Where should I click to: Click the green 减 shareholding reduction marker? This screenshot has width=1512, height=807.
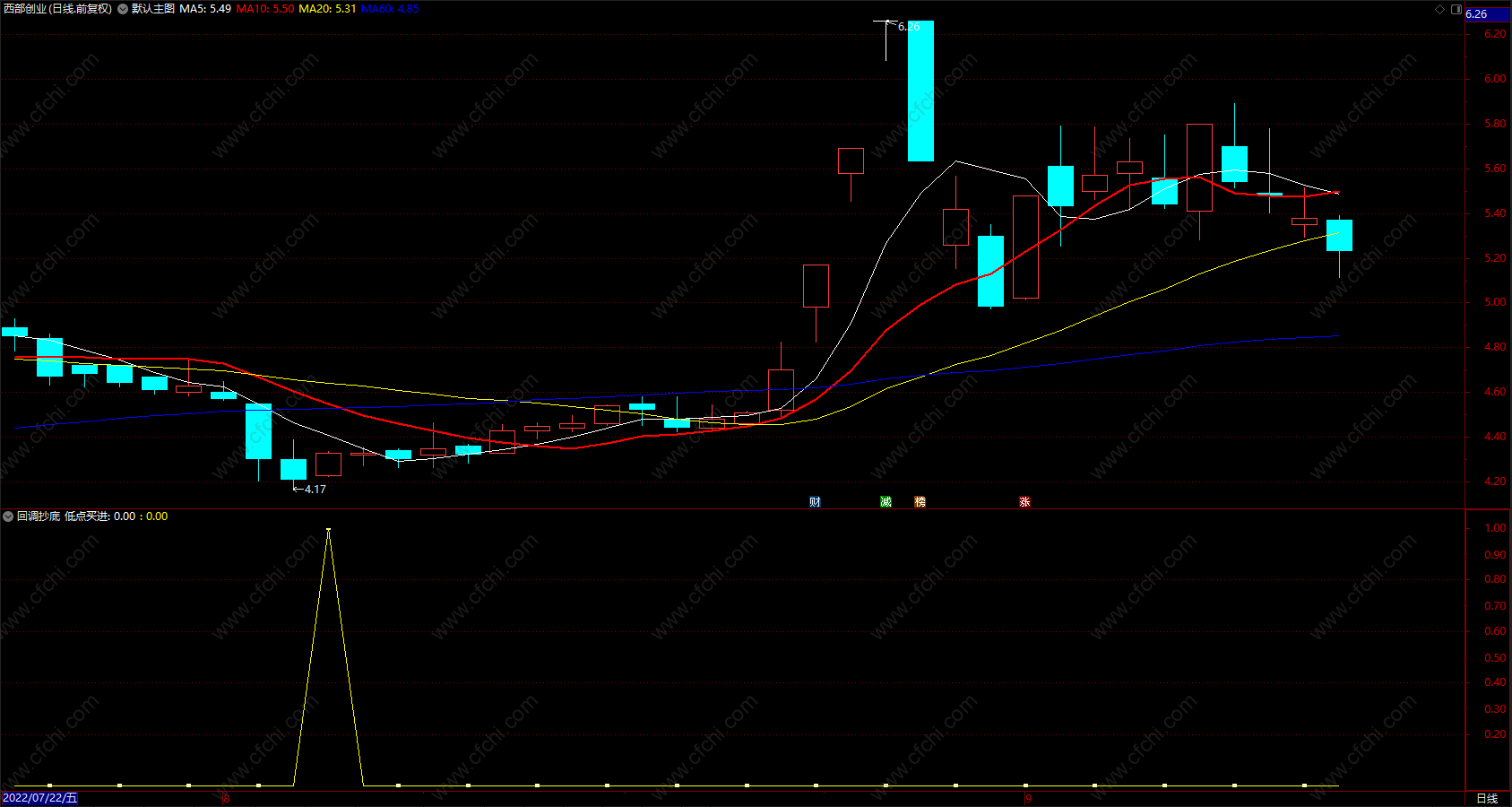pos(886,502)
